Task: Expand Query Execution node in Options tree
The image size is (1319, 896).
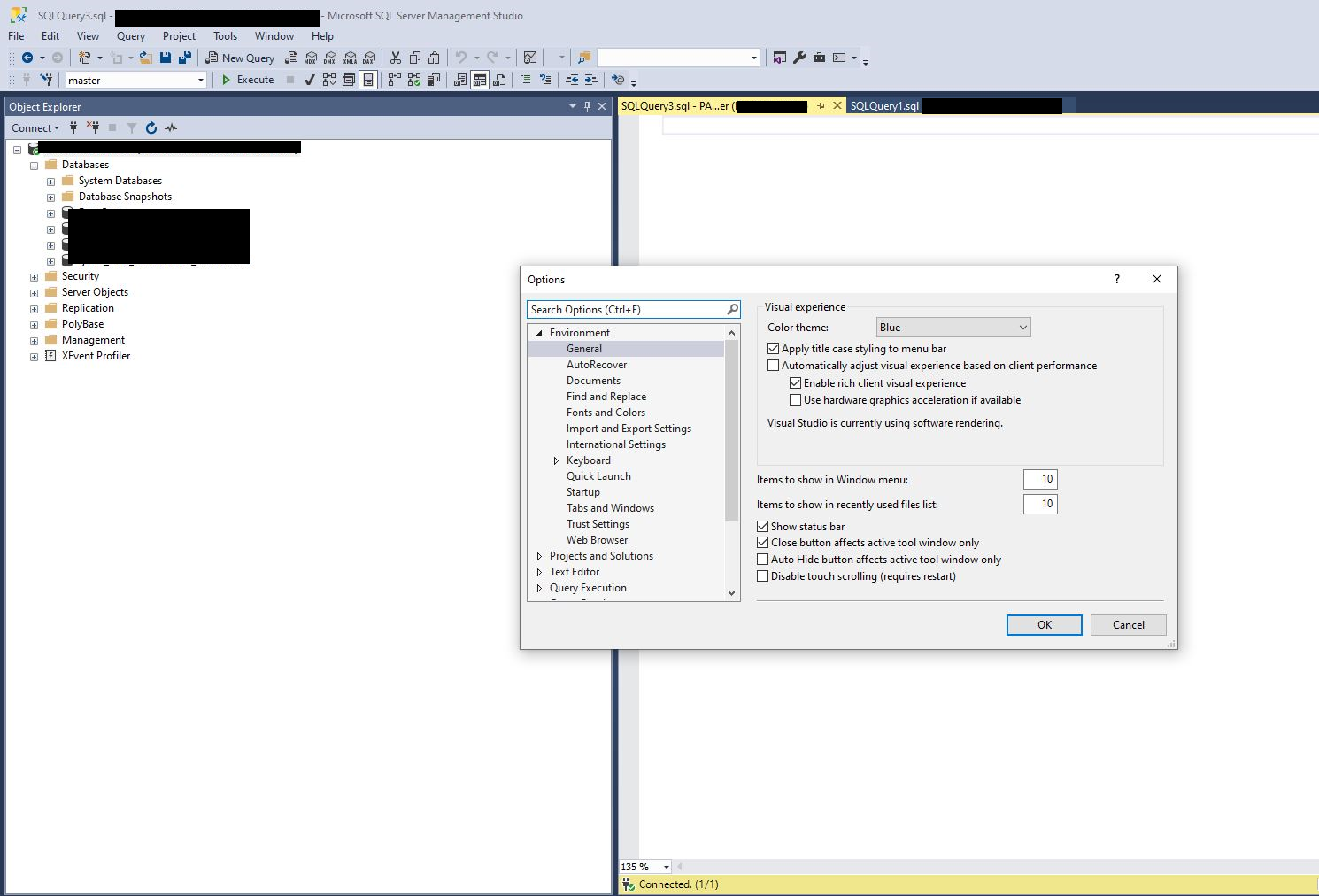Action: (x=539, y=588)
